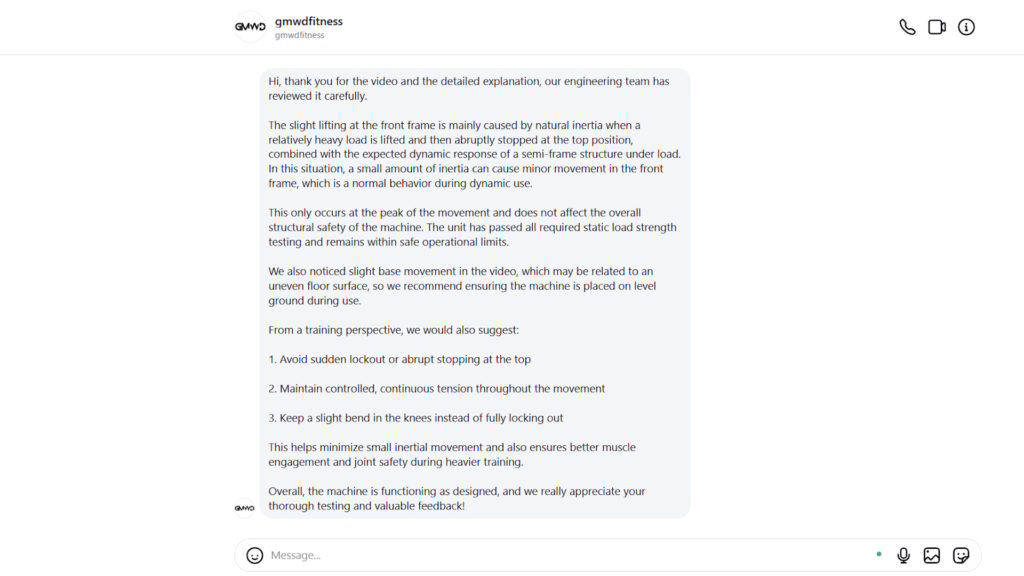
Task: Click the small GMWD avatar beside the last message
Action: tap(245, 507)
